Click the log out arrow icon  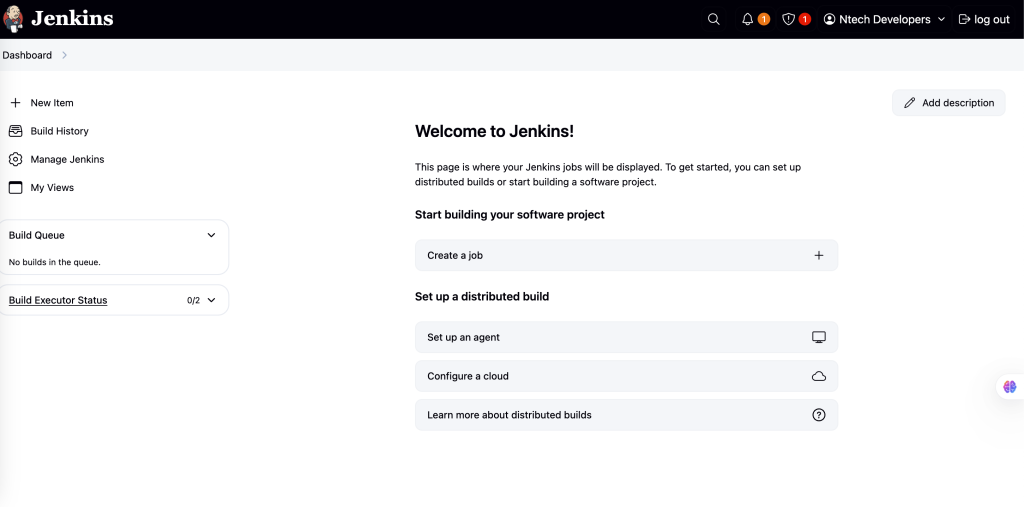pos(965,20)
